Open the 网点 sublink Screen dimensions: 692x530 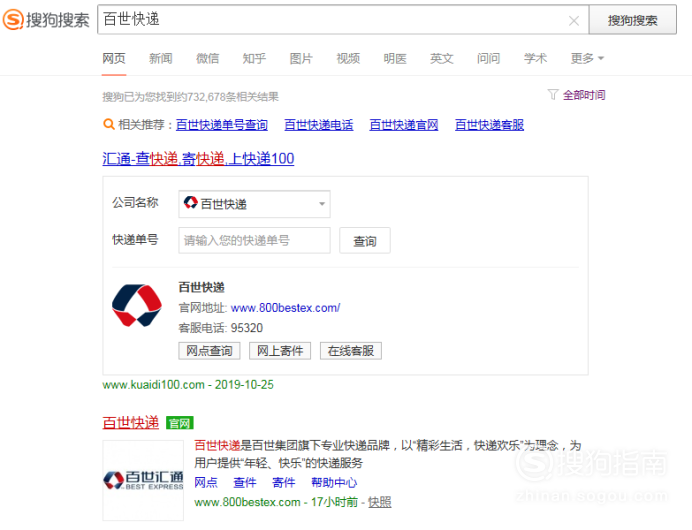click(206, 482)
